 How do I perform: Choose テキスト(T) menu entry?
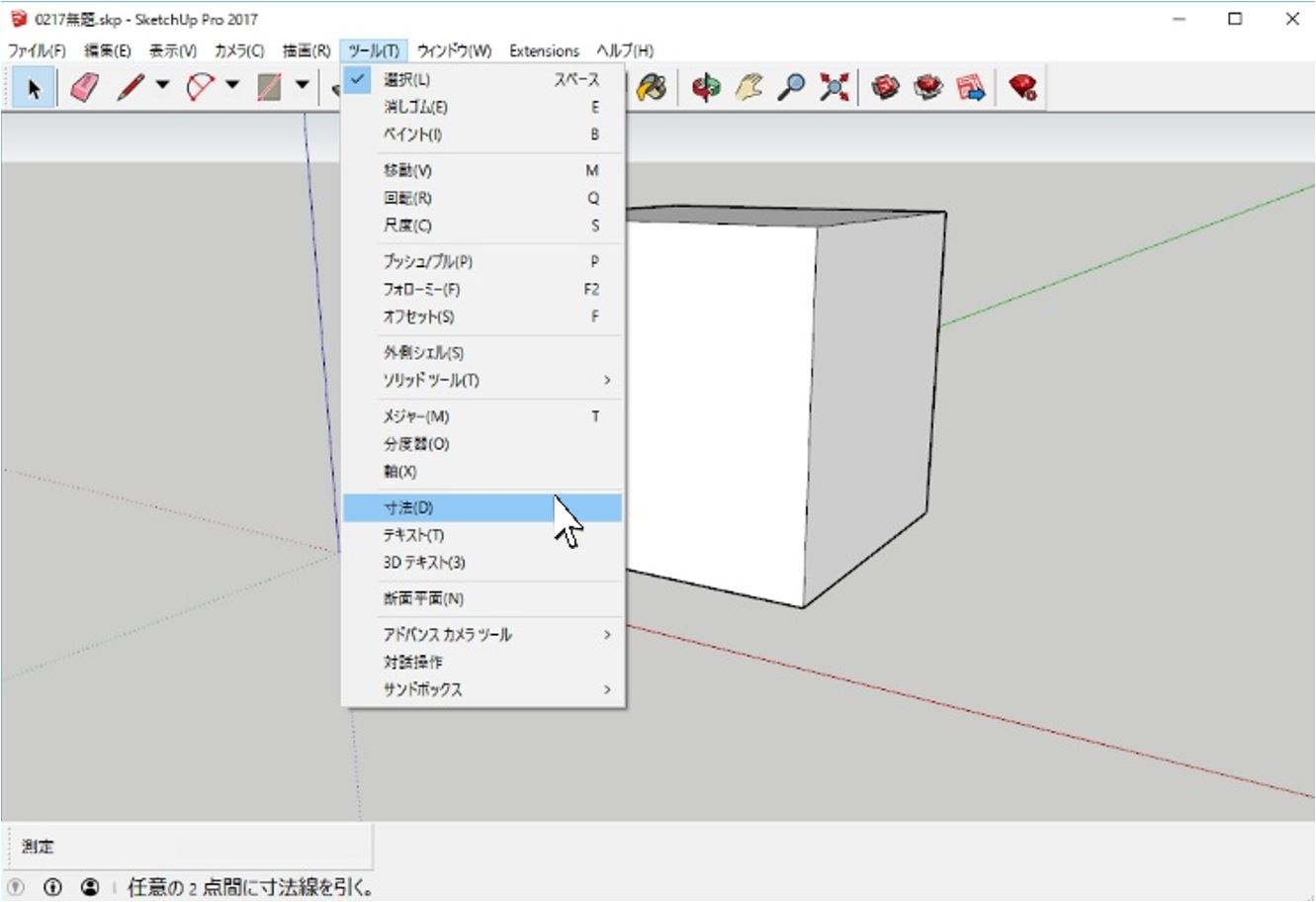click(x=483, y=535)
